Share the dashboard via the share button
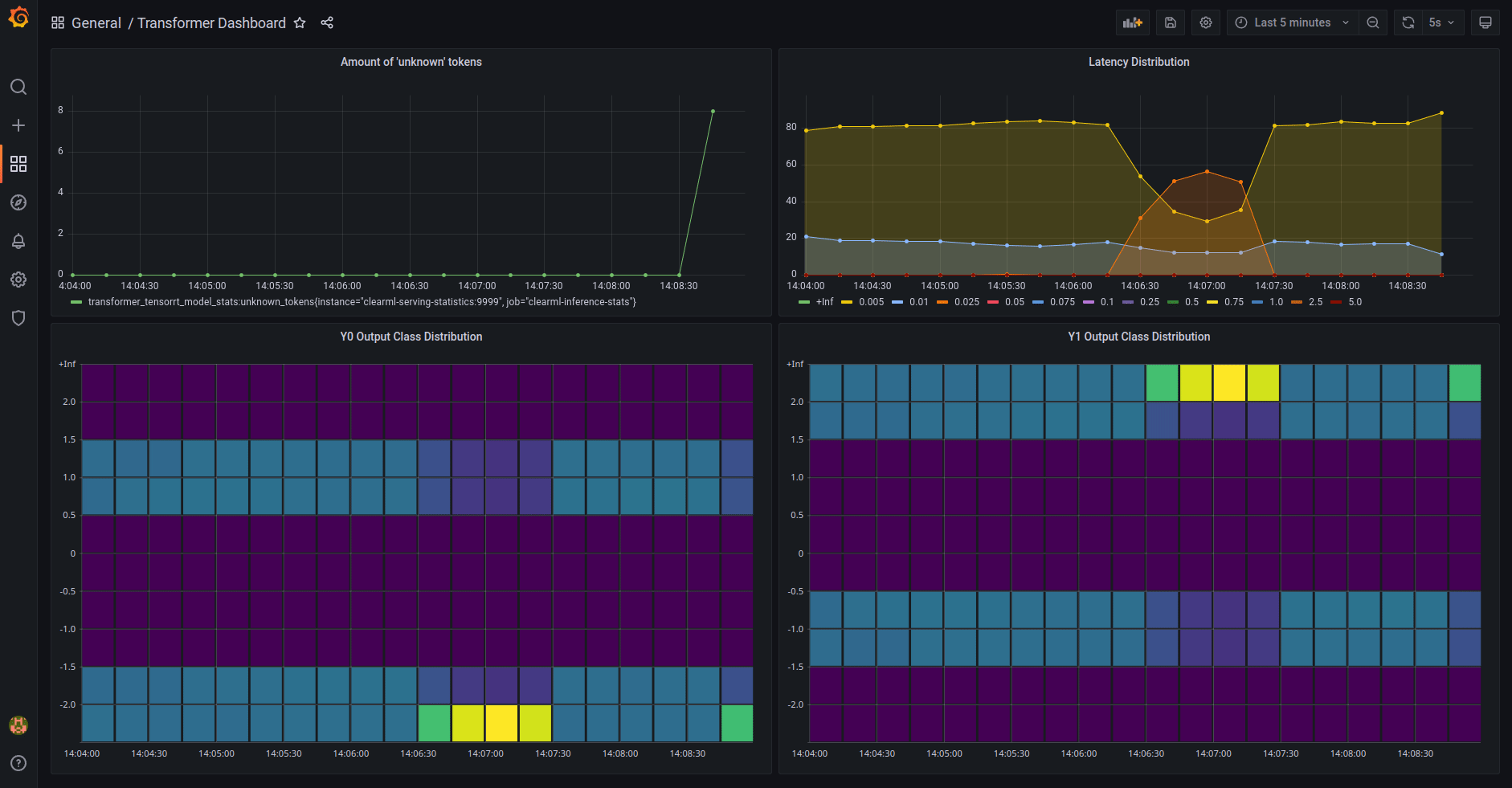The width and height of the screenshot is (1512, 788). tap(326, 22)
